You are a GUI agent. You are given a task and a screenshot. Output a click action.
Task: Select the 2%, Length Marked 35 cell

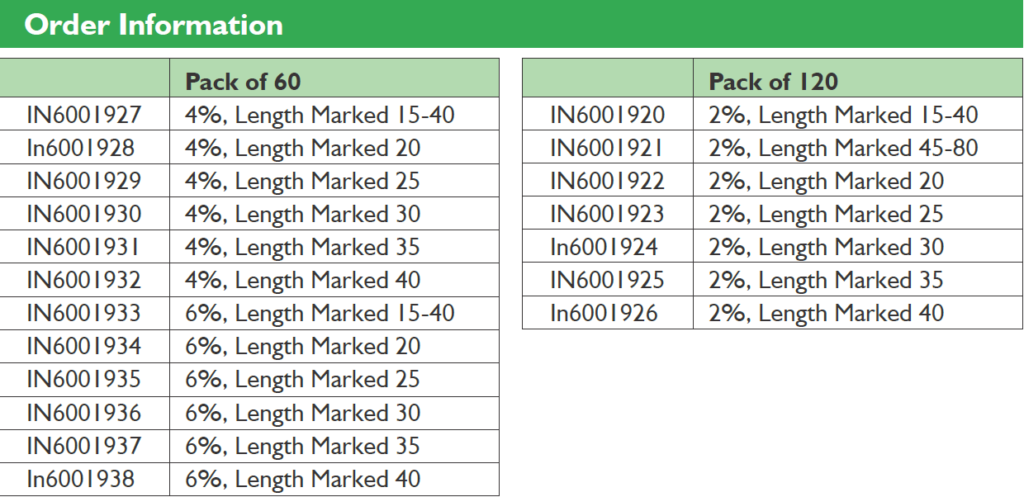(826, 280)
